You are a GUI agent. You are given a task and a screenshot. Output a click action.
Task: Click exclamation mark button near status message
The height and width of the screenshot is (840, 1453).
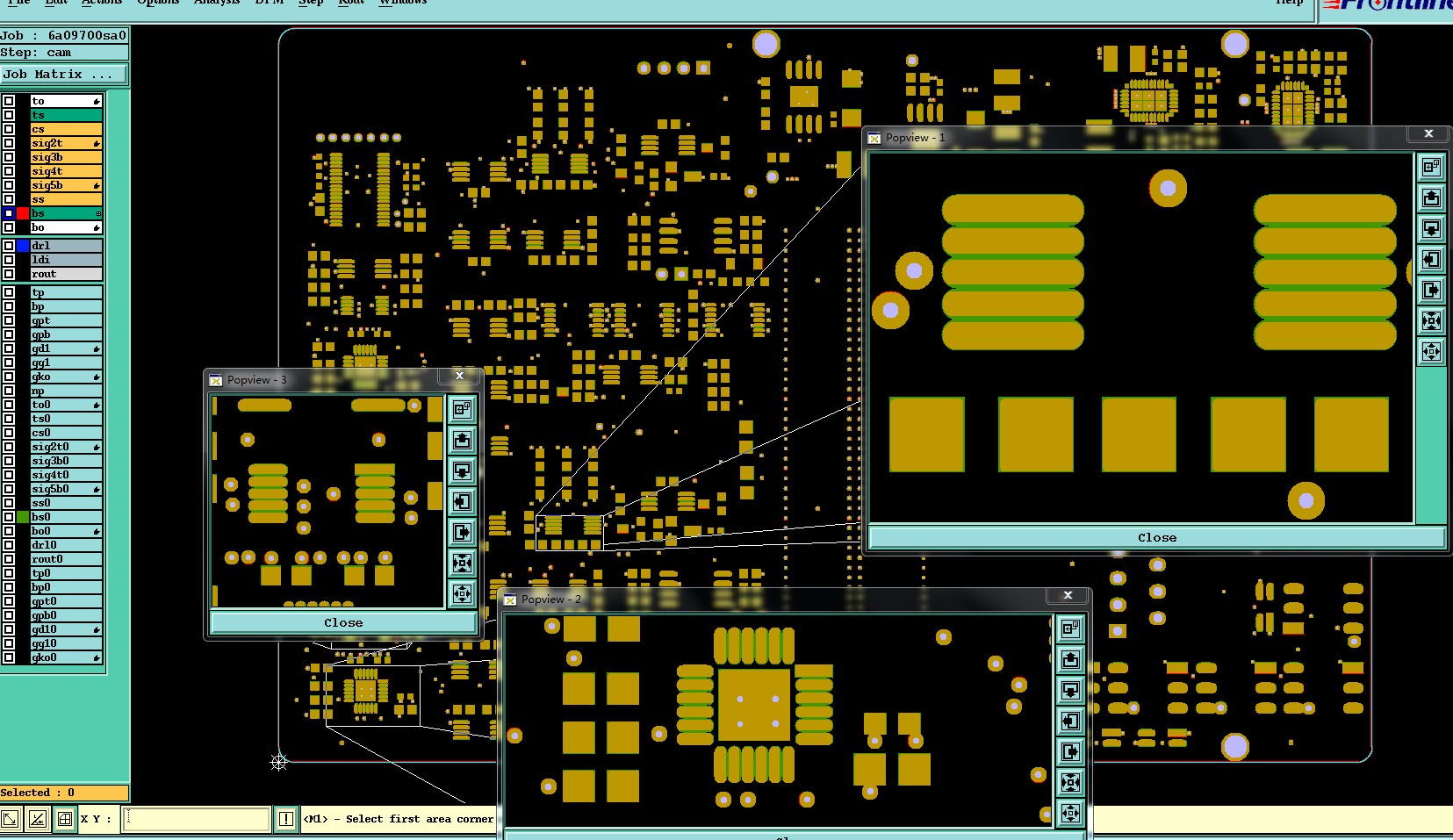285,819
